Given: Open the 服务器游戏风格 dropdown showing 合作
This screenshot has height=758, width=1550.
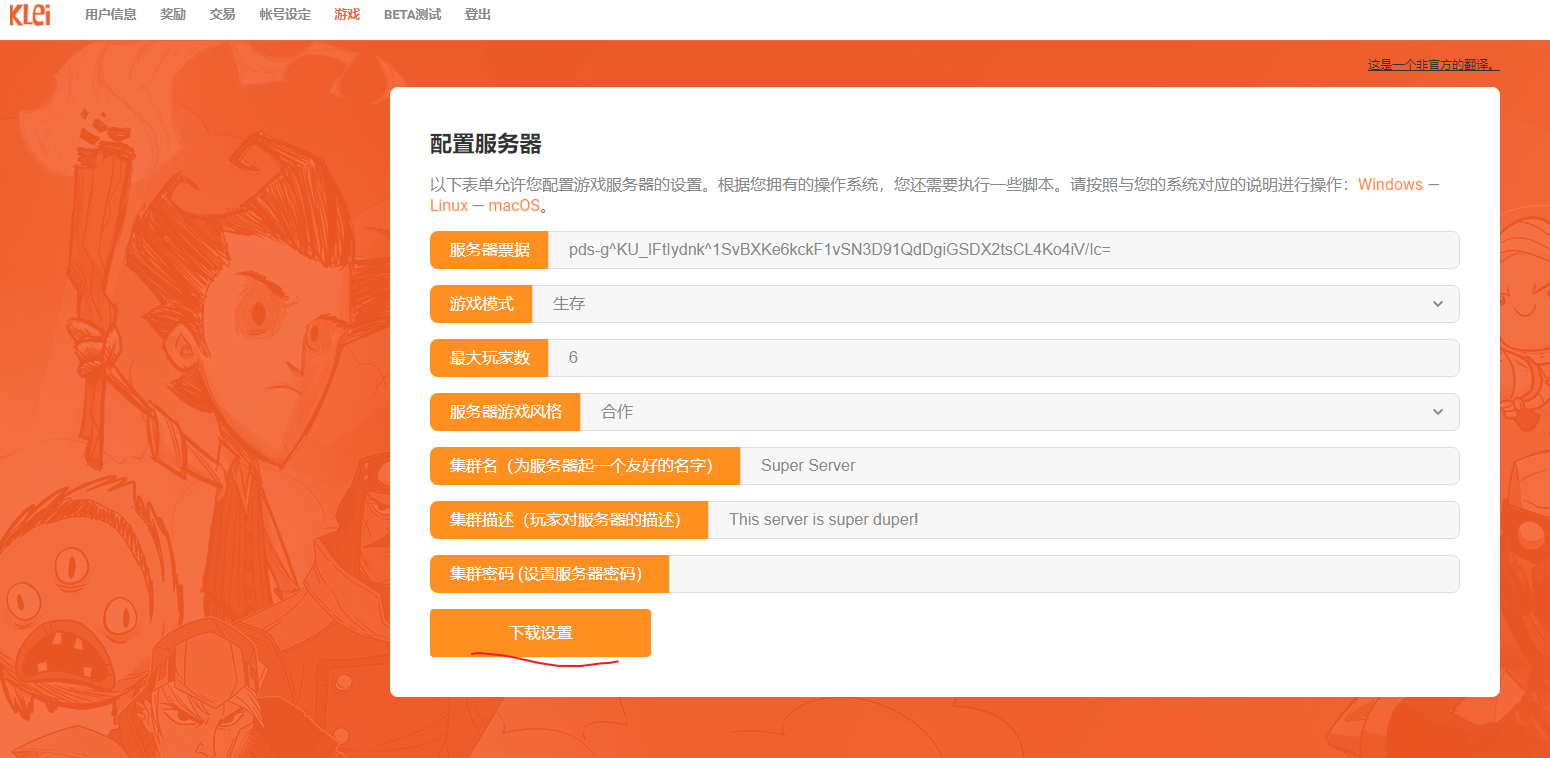Looking at the screenshot, I should click(1020, 412).
